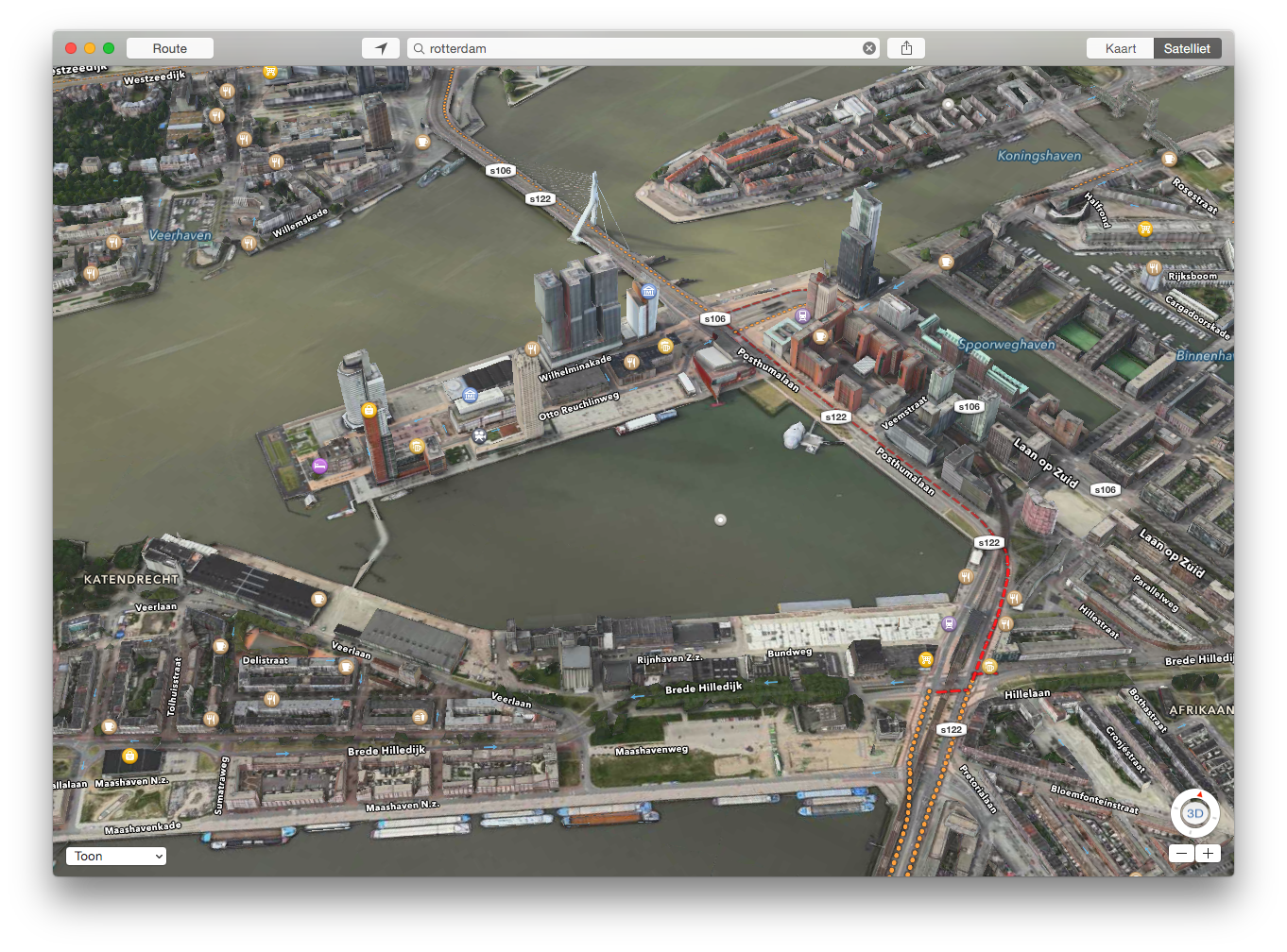This screenshot has width=1287, height=952.
Task: Select the cinema camera icon below Otto Reuchlinweg
Action: (x=480, y=435)
